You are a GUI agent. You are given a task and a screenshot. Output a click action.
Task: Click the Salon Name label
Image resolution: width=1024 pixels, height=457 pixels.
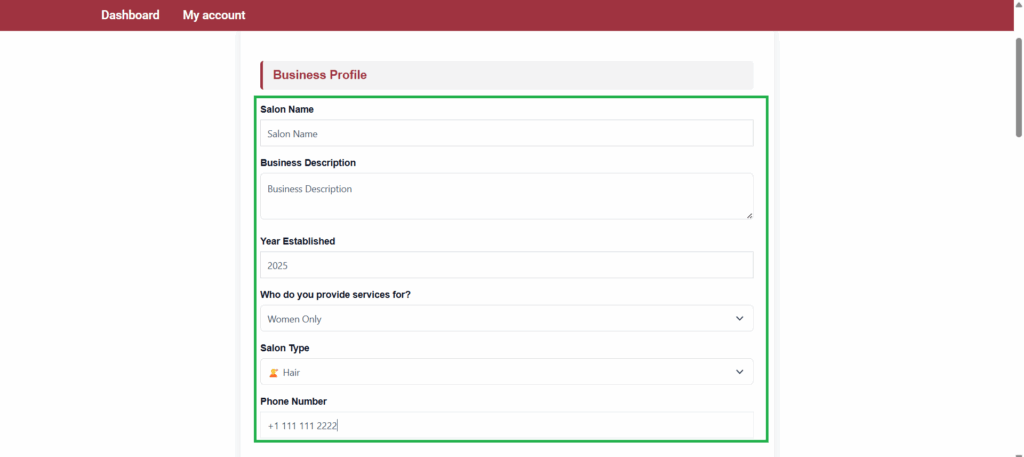click(287, 109)
